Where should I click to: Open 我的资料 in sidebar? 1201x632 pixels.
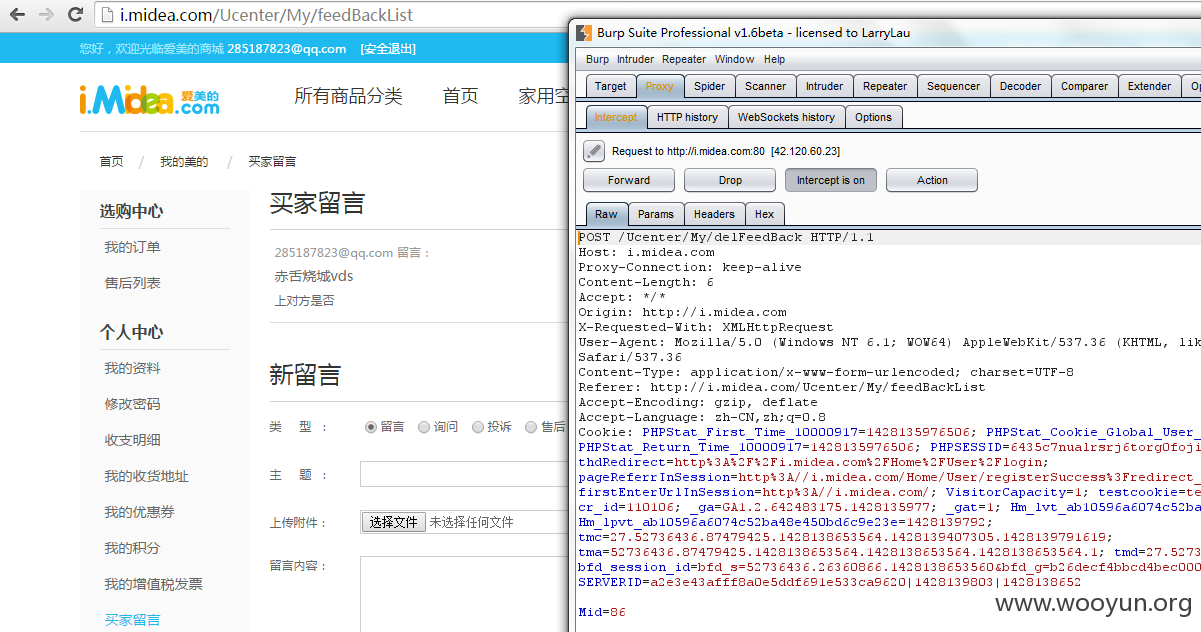coord(132,368)
